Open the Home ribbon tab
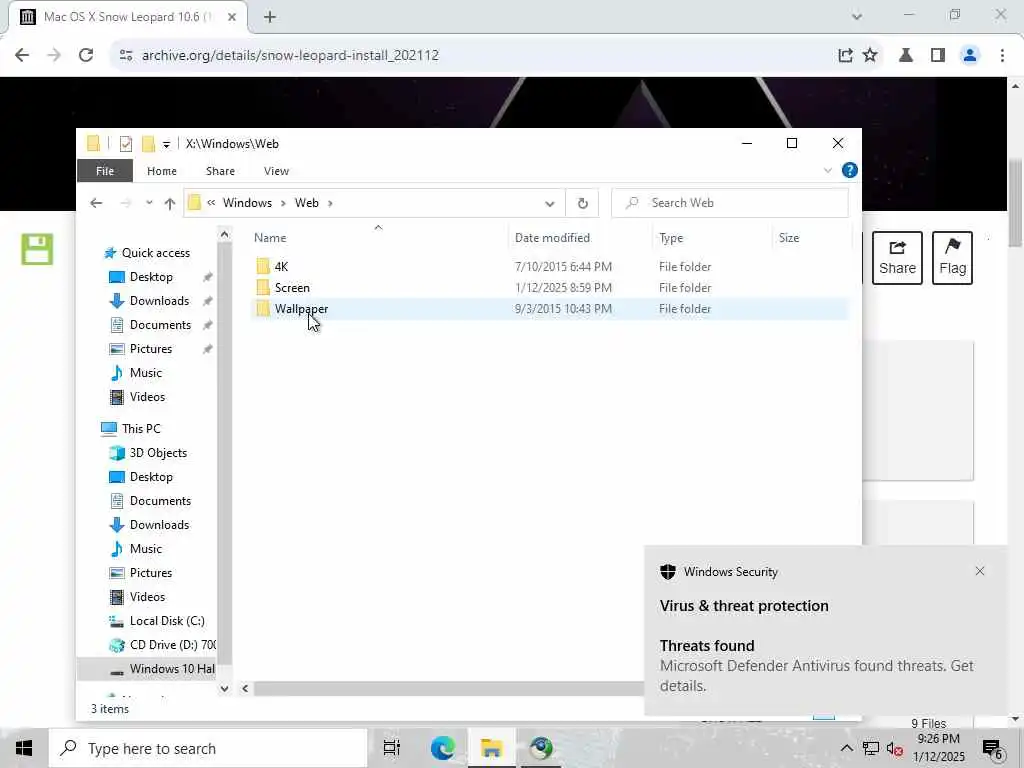The width and height of the screenshot is (1024, 768). pyautogui.click(x=161, y=171)
